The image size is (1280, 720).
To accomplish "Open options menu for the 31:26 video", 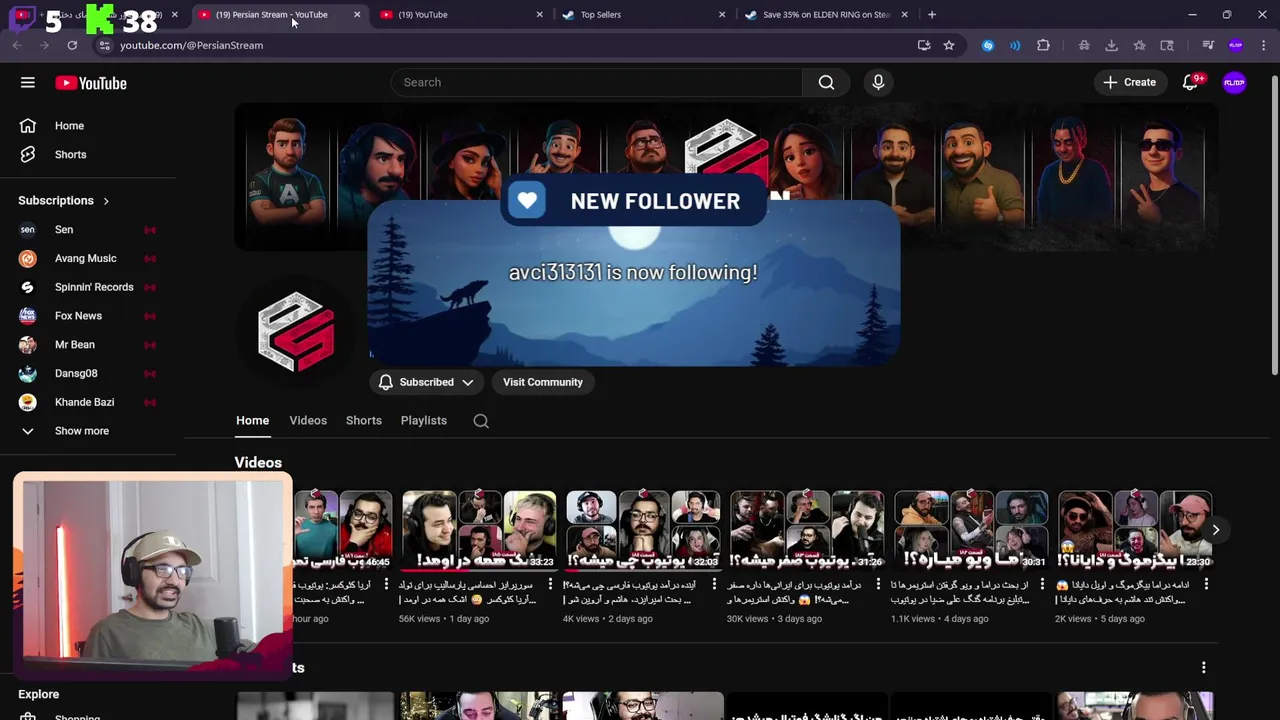I will pos(878,585).
